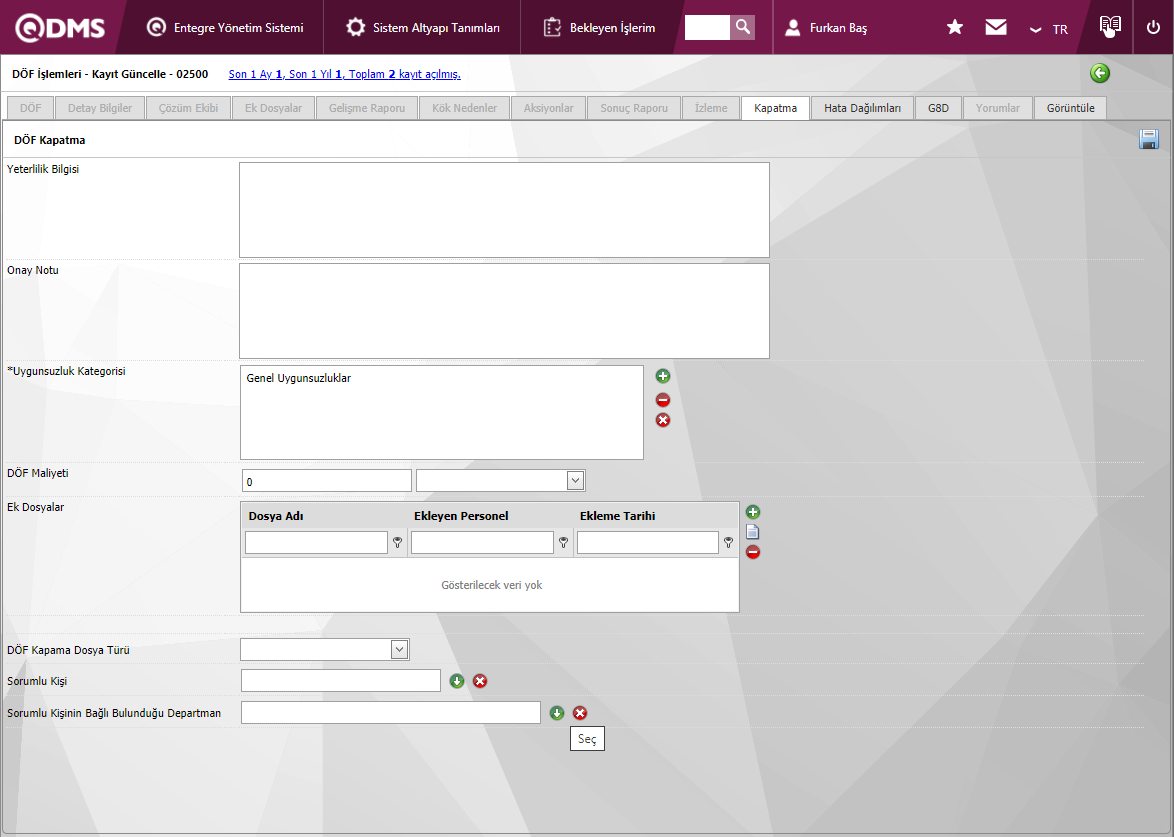Switch to the Kök Nedenler tab
The height and width of the screenshot is (837, 1174).
(464, 108)
